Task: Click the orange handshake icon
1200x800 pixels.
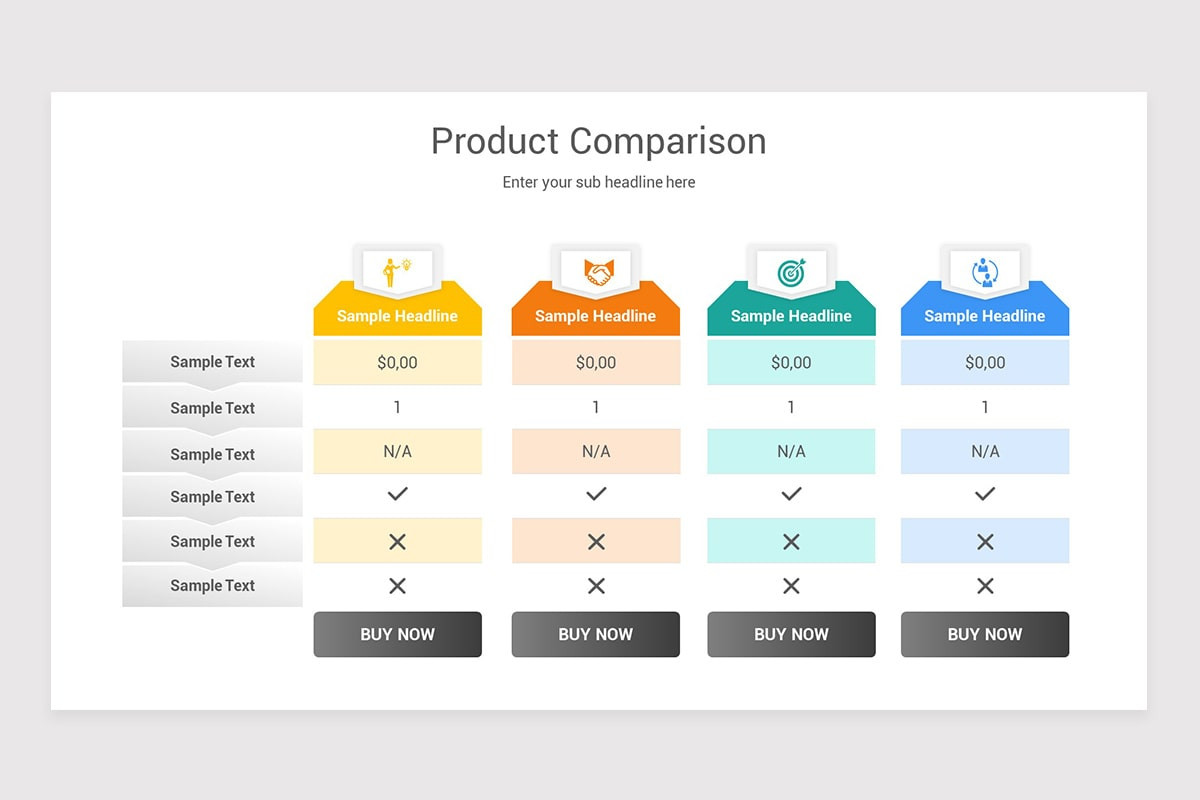Action: [x=598, y=272]
